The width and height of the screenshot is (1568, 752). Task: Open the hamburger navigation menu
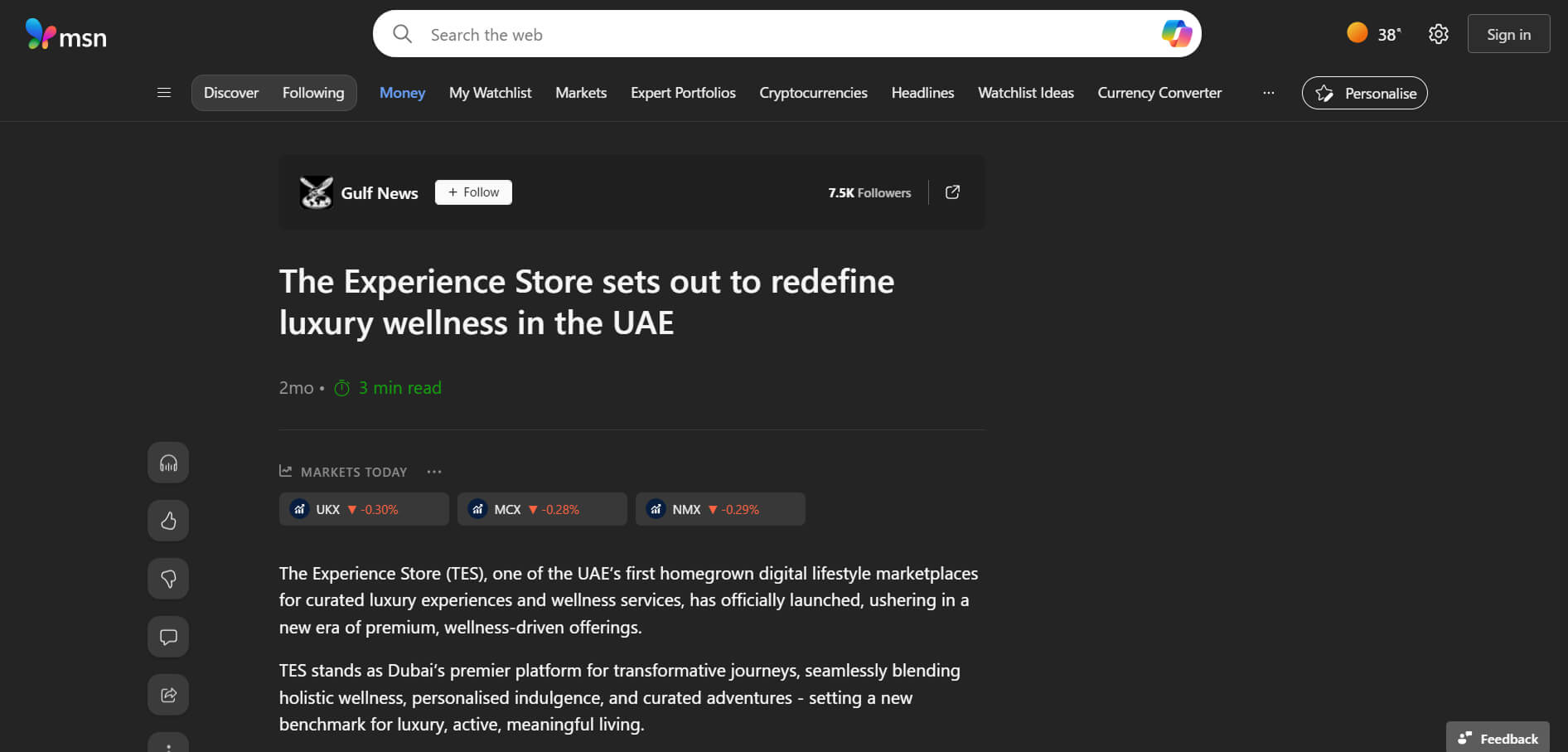164,93
